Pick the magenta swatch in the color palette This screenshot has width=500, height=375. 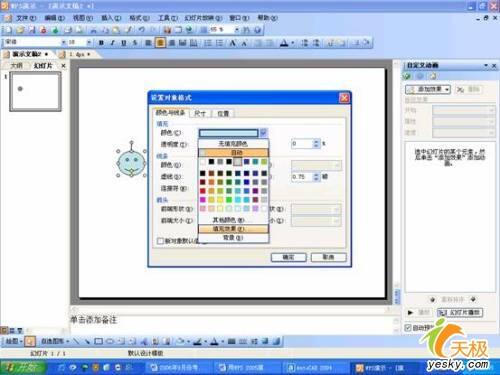pyautogui.click(x=203, y=200)
